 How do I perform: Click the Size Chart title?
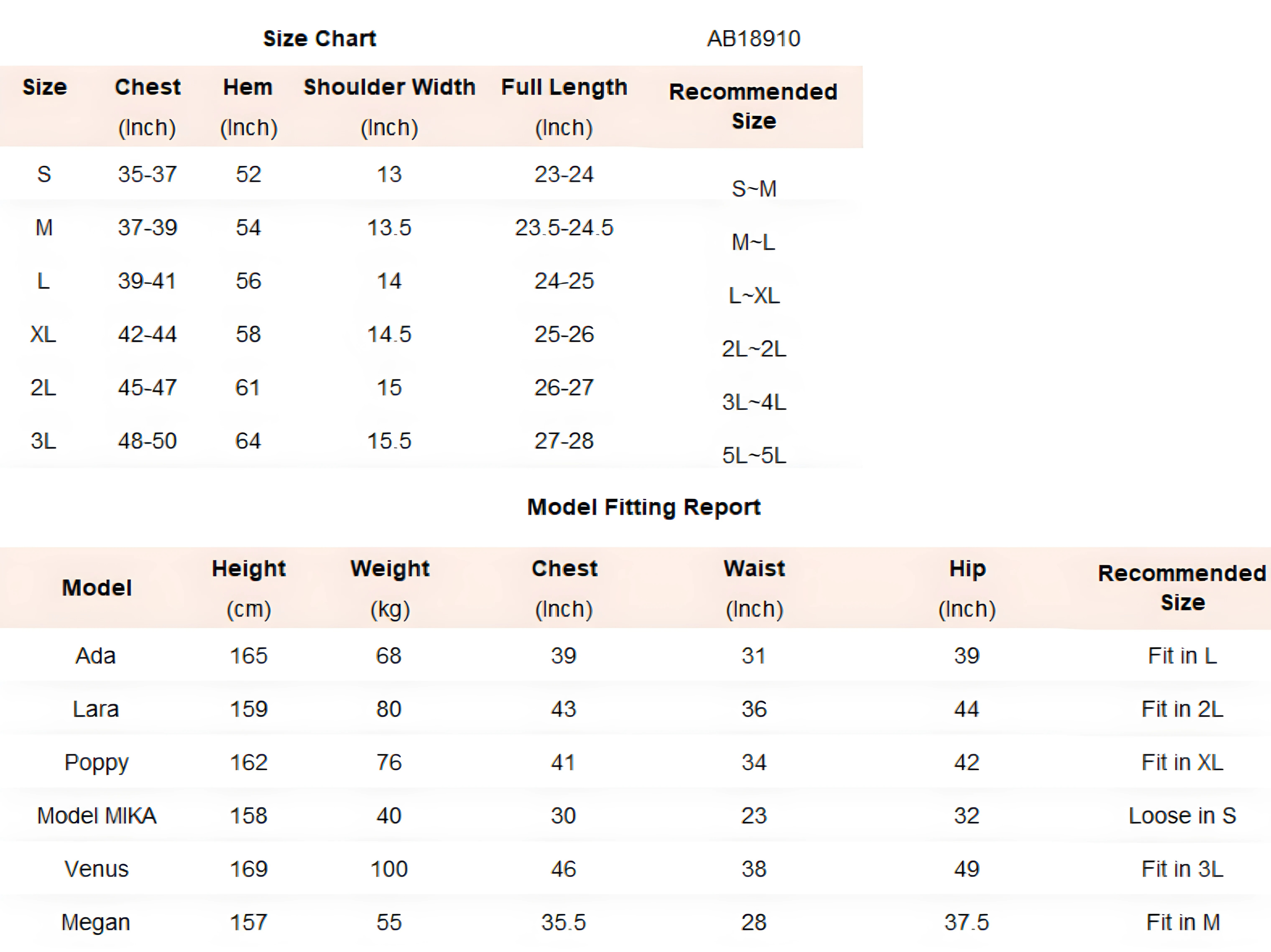tap(319, 38)
